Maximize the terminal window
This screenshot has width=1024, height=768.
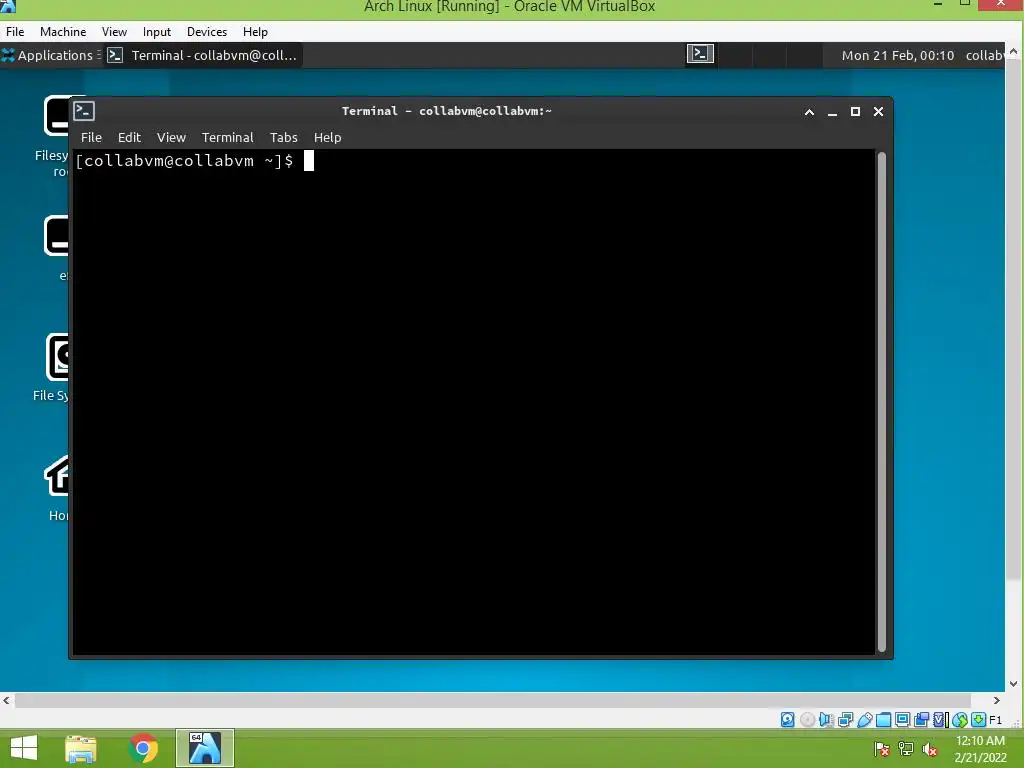[x=855, y=112]
